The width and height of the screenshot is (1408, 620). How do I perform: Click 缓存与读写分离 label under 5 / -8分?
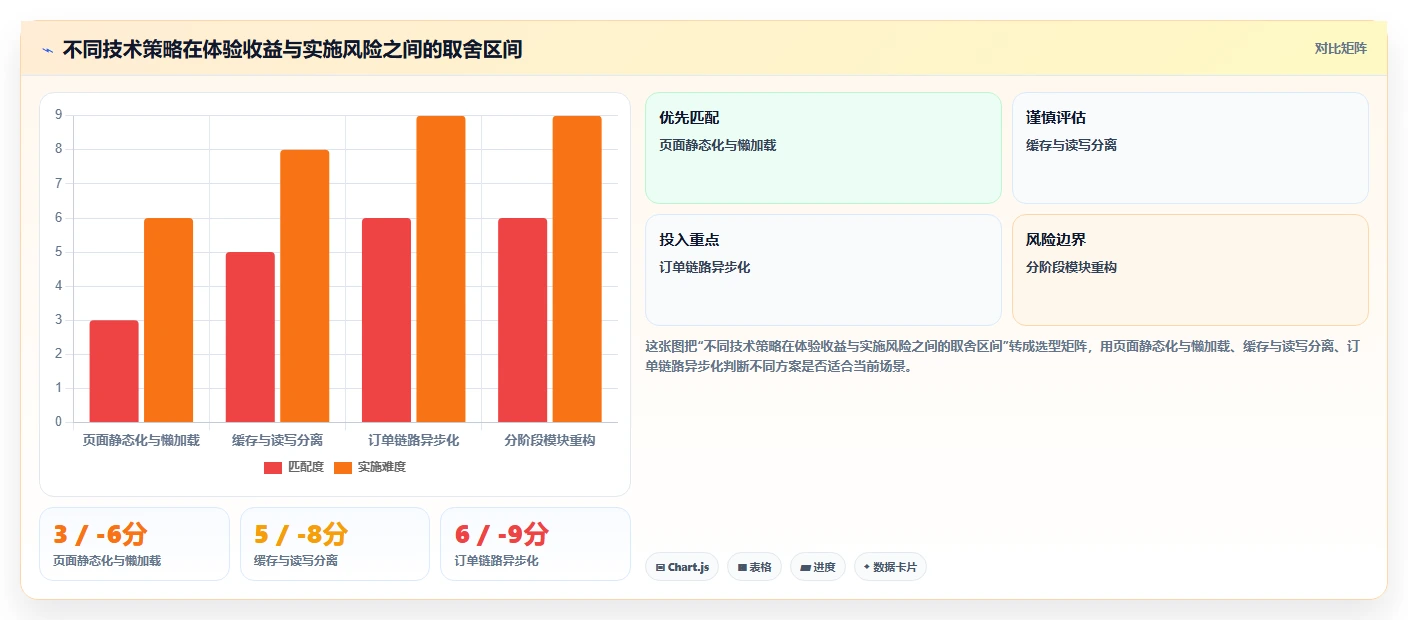tap(296, 561)
